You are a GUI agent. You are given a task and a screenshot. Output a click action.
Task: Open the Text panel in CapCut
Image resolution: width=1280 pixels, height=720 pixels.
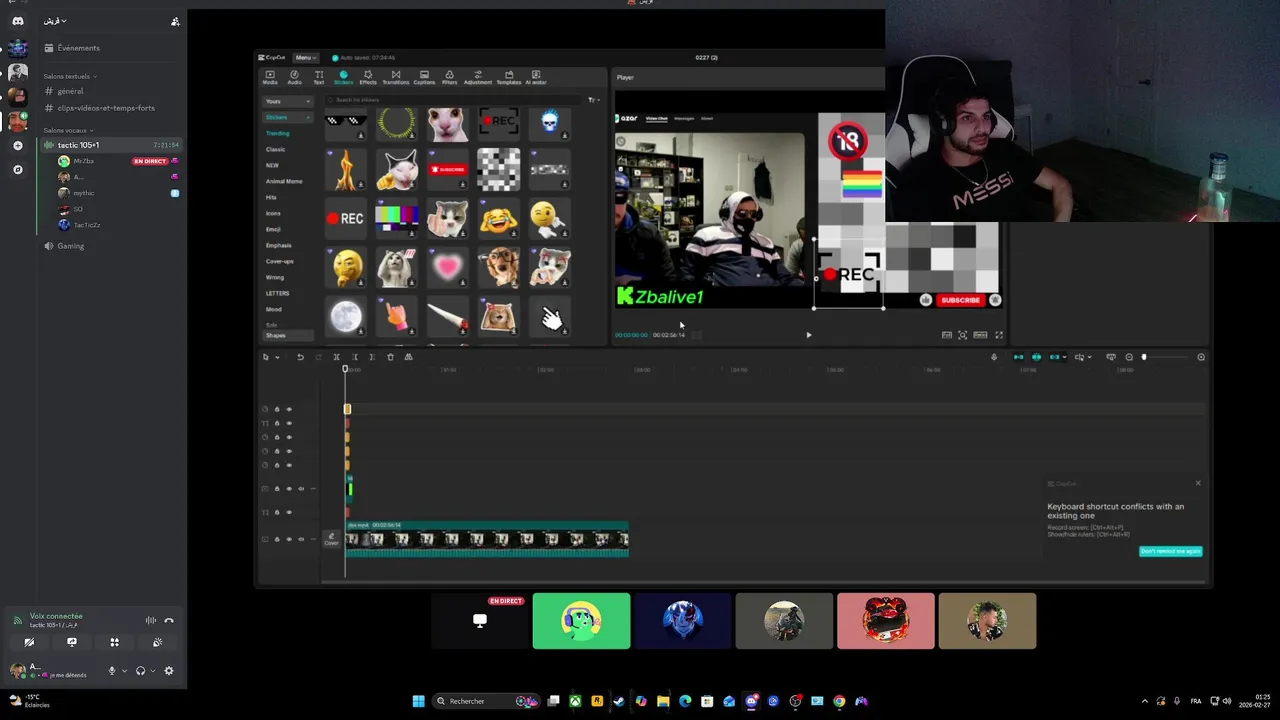(319, 77)
